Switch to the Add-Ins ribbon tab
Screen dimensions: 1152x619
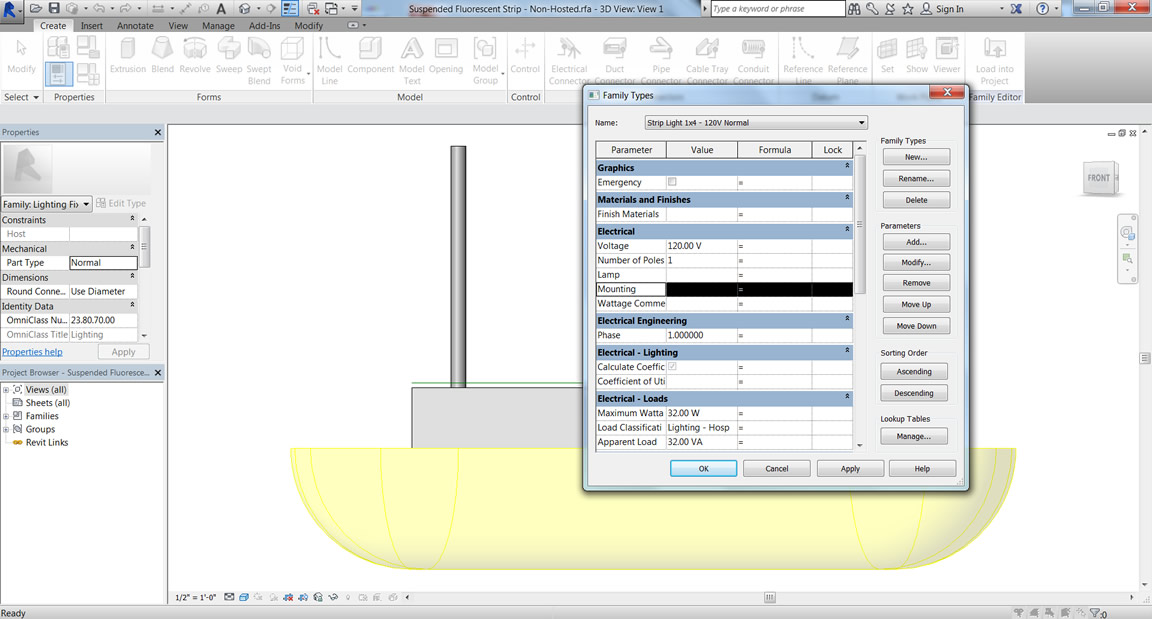tap(264, 26)
